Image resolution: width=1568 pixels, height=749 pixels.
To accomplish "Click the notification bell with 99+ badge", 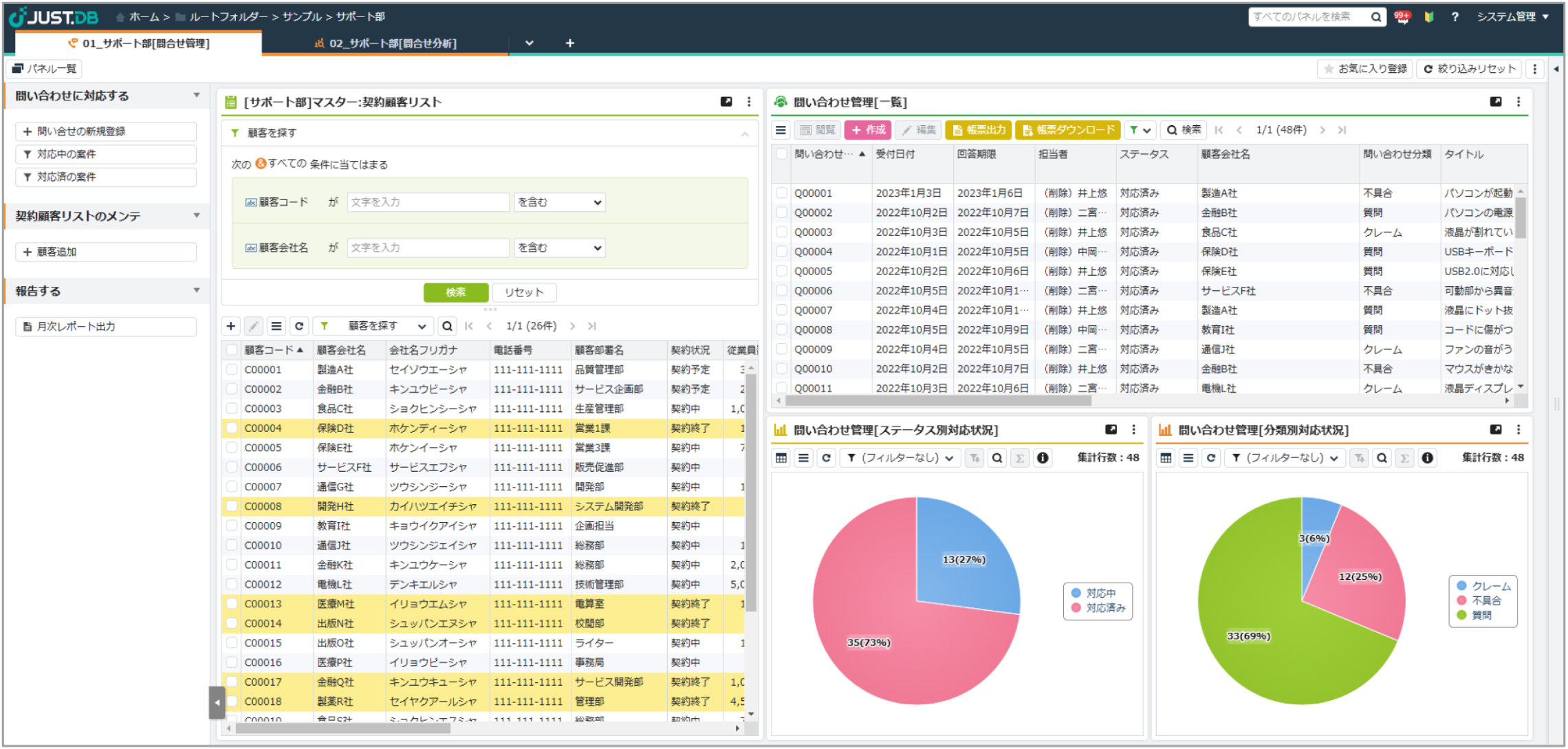I will [1402, 17].
